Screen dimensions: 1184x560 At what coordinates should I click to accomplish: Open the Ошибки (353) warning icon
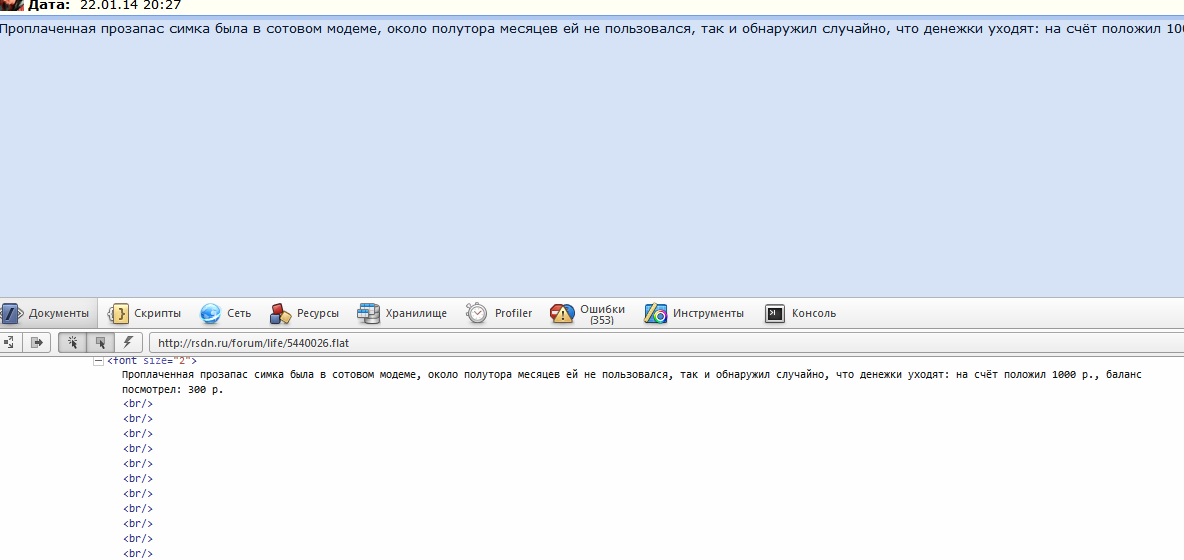click(x=562, y=314)
